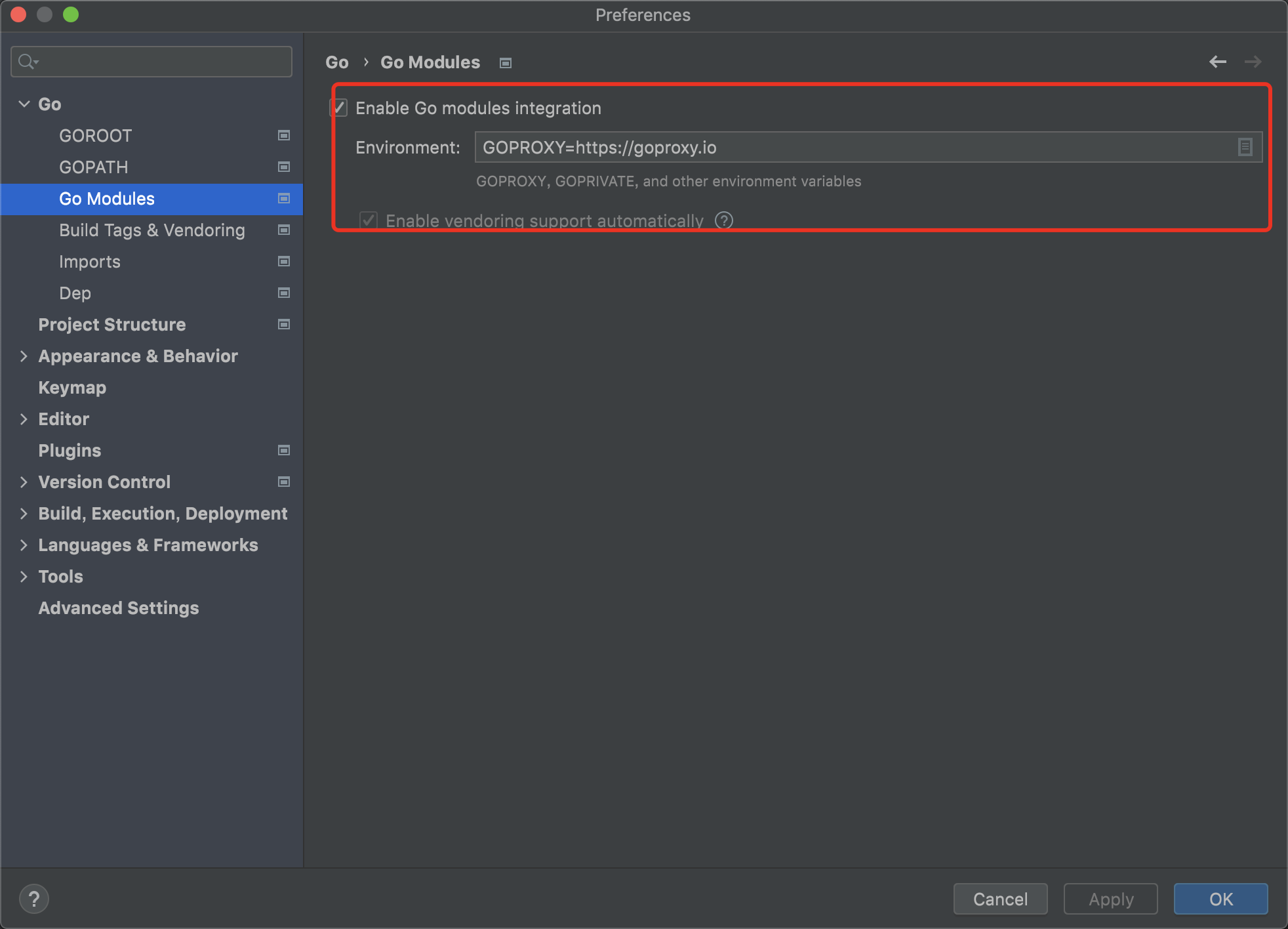Click project settings icon beside Go Modules breadcrumb
The height and width of the screenshot is (929, 1288).
coord(506,63)
